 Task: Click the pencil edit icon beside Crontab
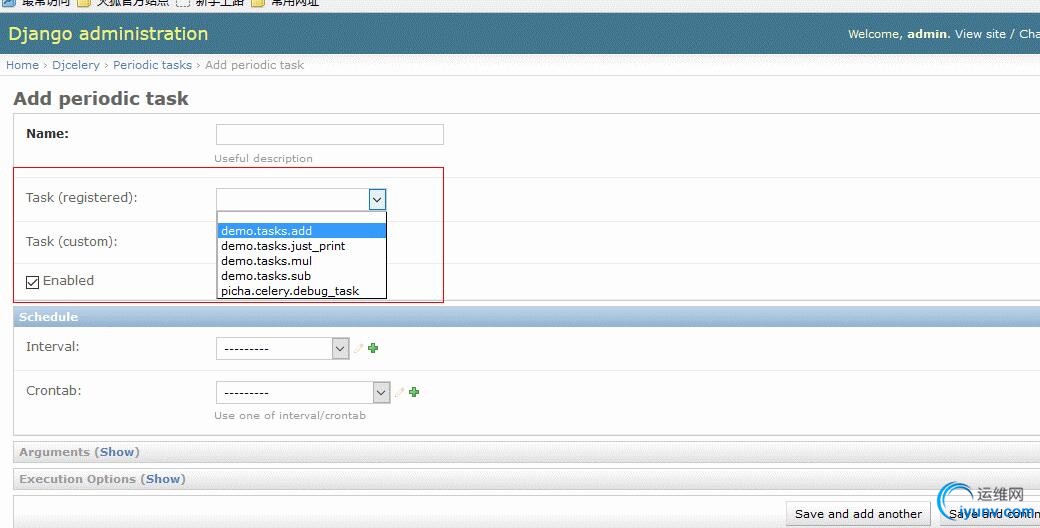coord(399,392)
